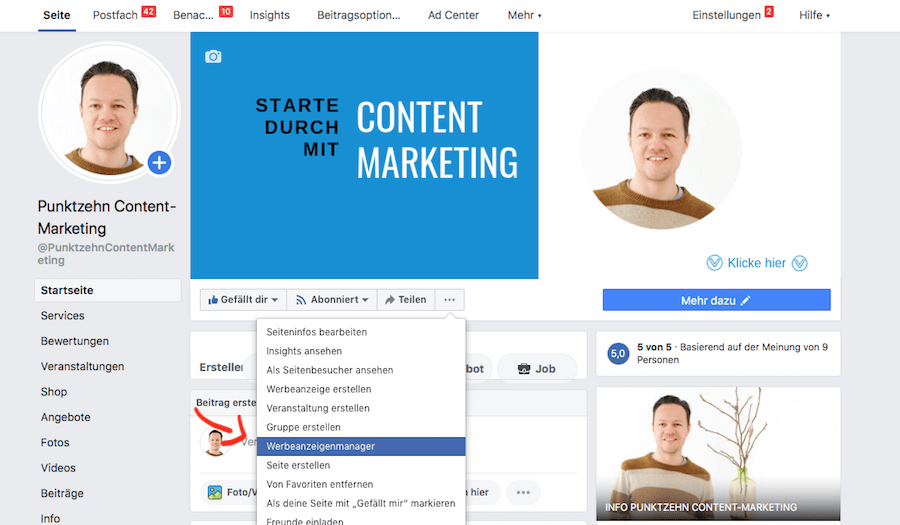
Task: Click the Klicke hier link
Action: (x=757, y=263)
